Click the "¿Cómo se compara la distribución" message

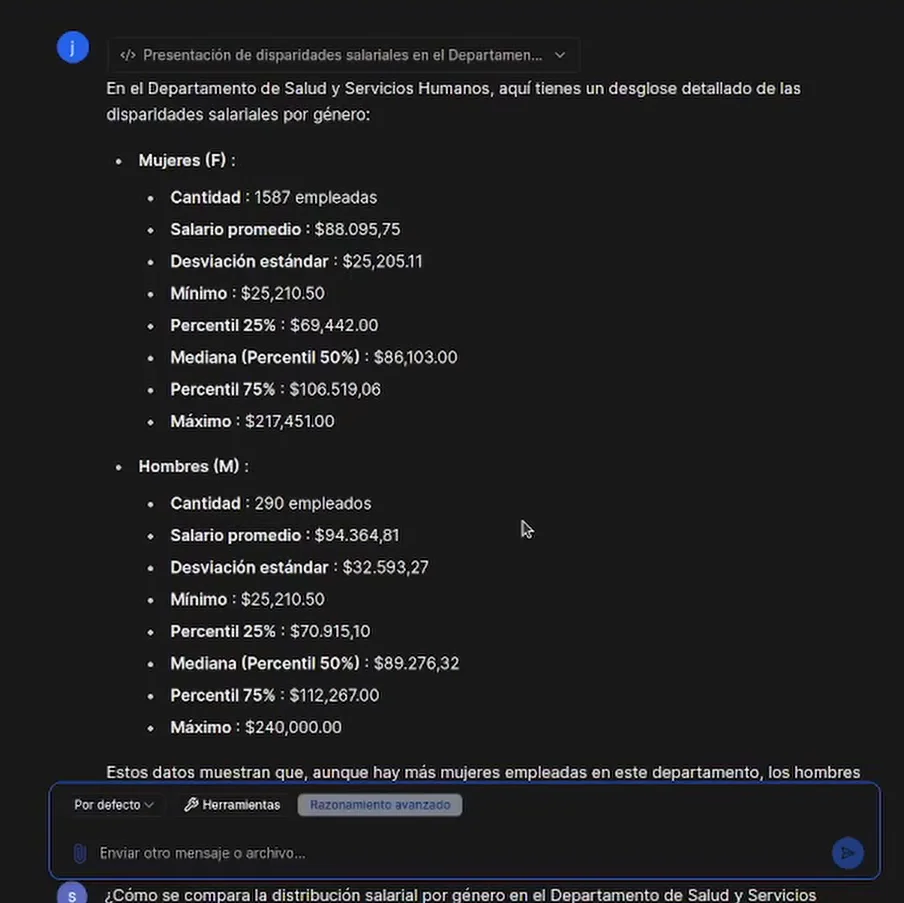click(460, 895)
